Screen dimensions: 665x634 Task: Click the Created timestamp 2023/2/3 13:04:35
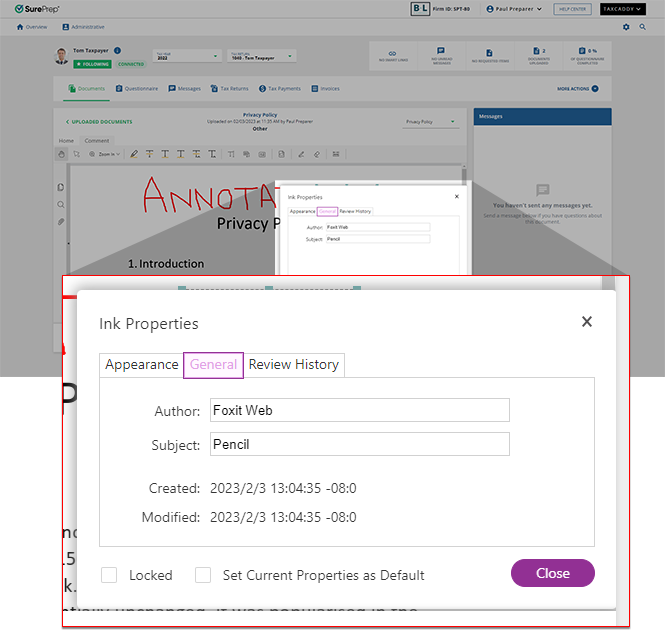point(283,488)
